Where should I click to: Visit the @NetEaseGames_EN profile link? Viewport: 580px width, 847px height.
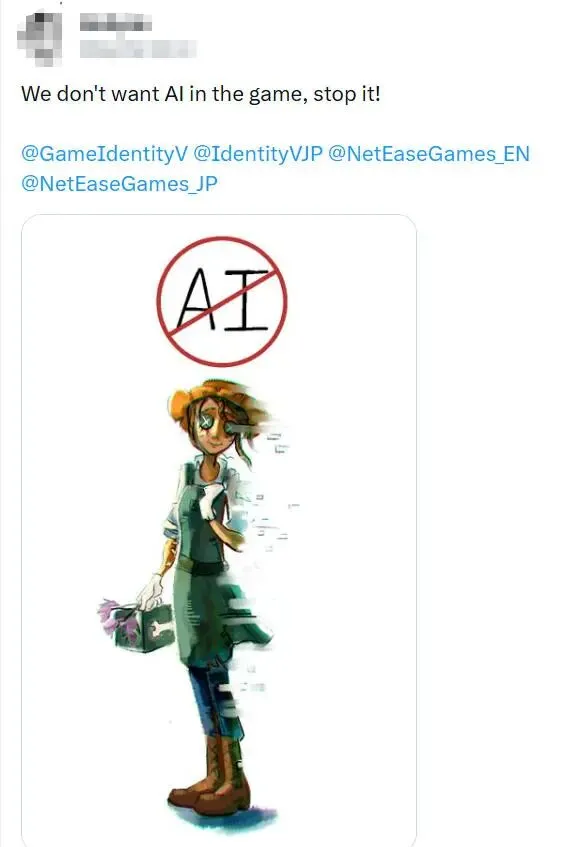point(429,154)
